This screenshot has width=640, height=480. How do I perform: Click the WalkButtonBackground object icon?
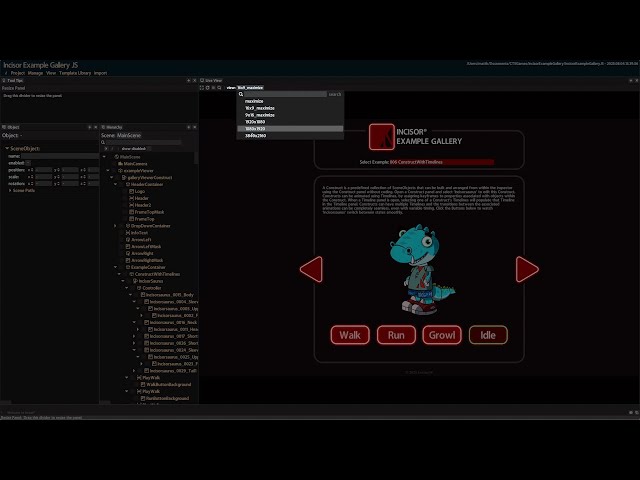[143, 384]
